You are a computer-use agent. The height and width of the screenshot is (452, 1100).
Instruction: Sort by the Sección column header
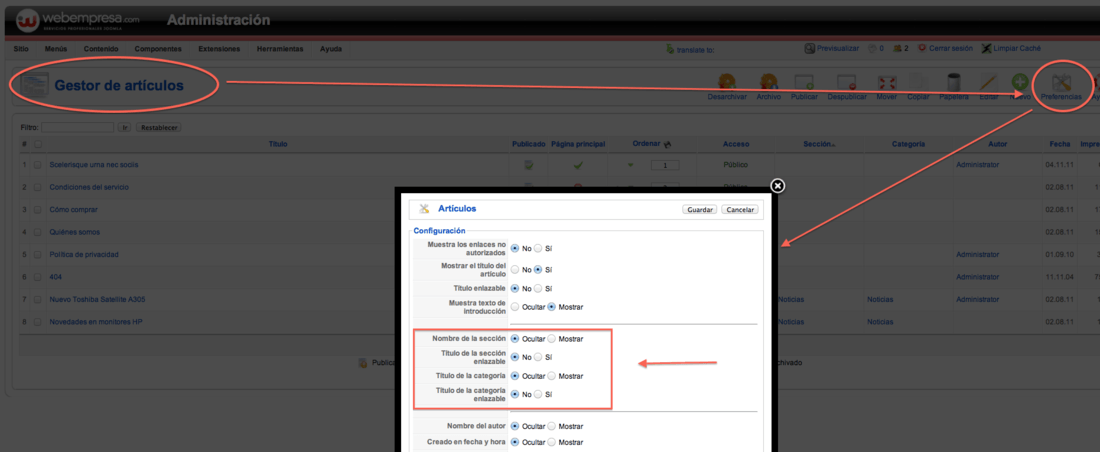coord(818,144)
